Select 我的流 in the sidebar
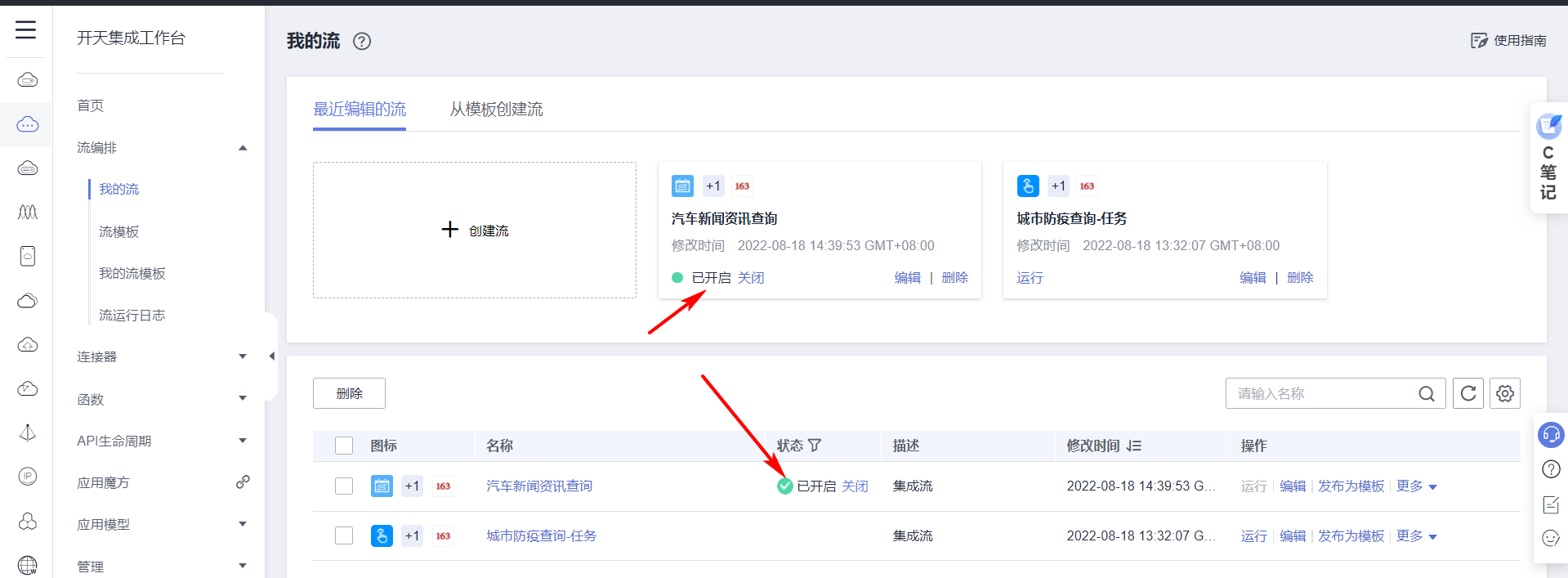The image size is (1568, 578). 119,189
